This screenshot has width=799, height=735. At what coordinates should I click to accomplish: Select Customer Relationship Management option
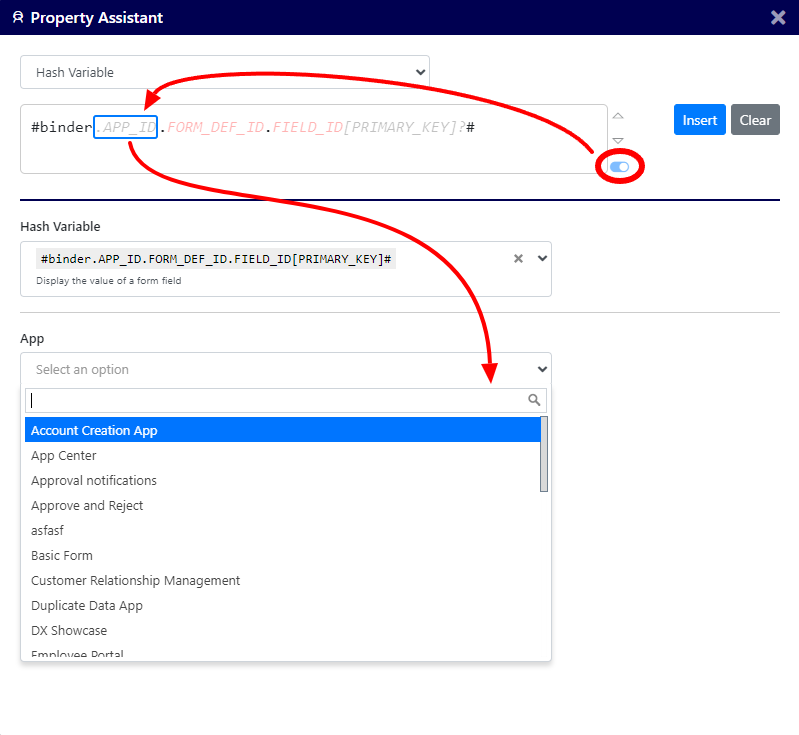tap(136, 580)
